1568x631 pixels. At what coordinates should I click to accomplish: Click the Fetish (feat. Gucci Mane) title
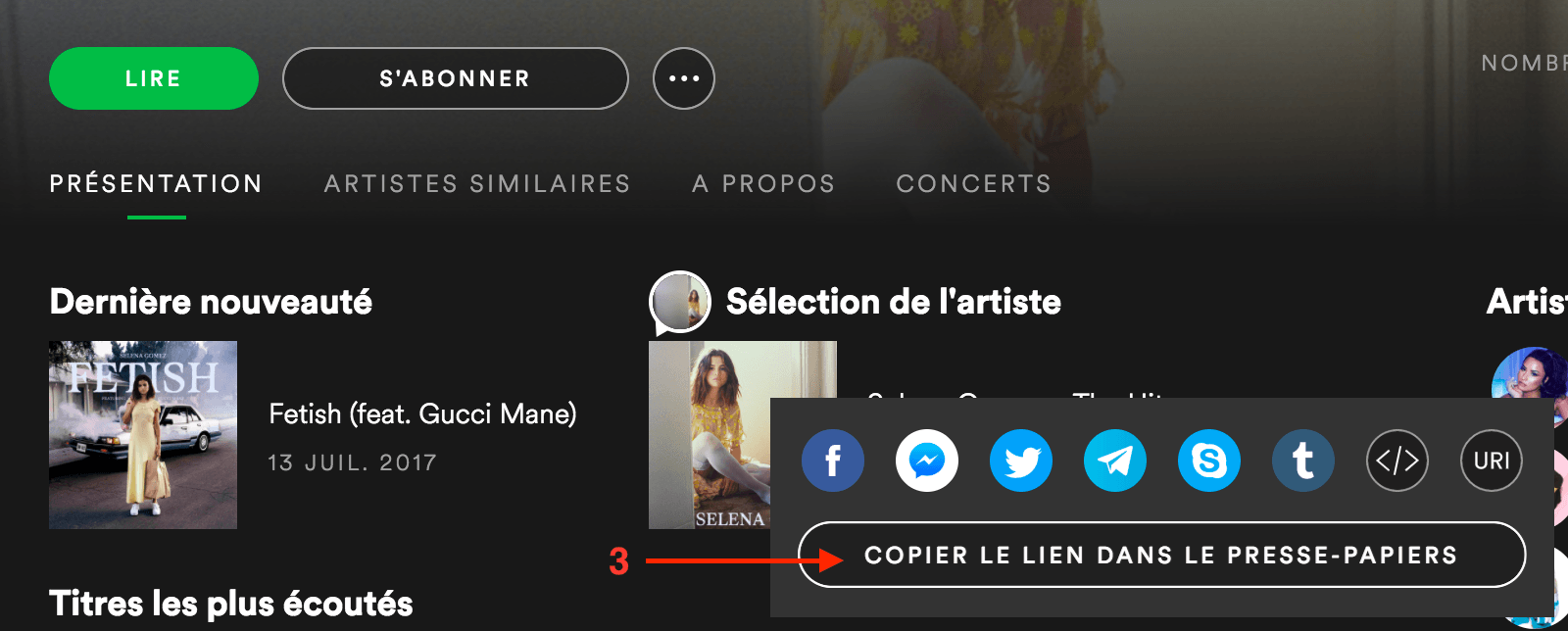click(422, 414)
